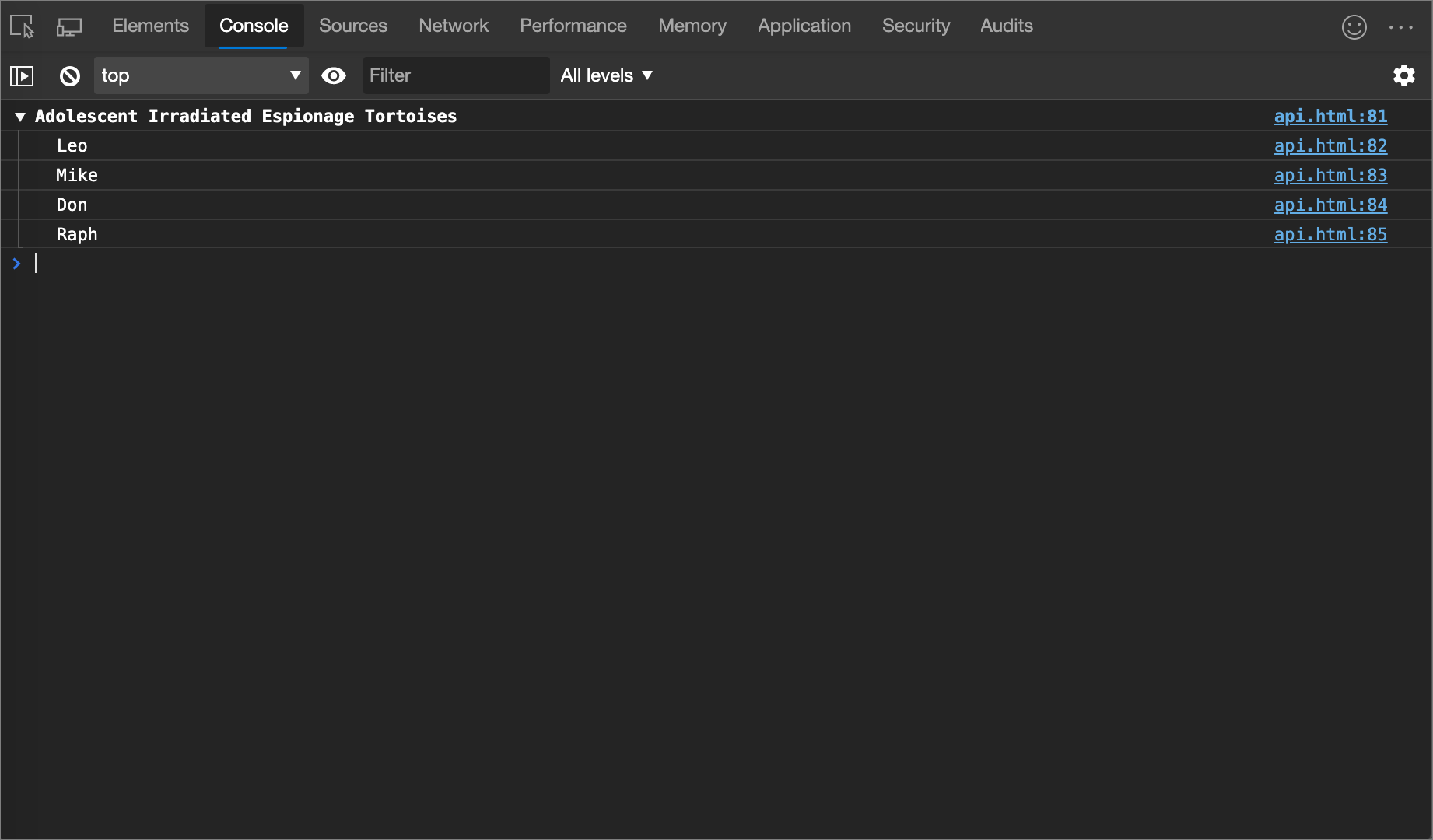Screen dimensions: 1433x840
Task: Open source location api.html:83 beside Mike
Action: (1330, 175)
